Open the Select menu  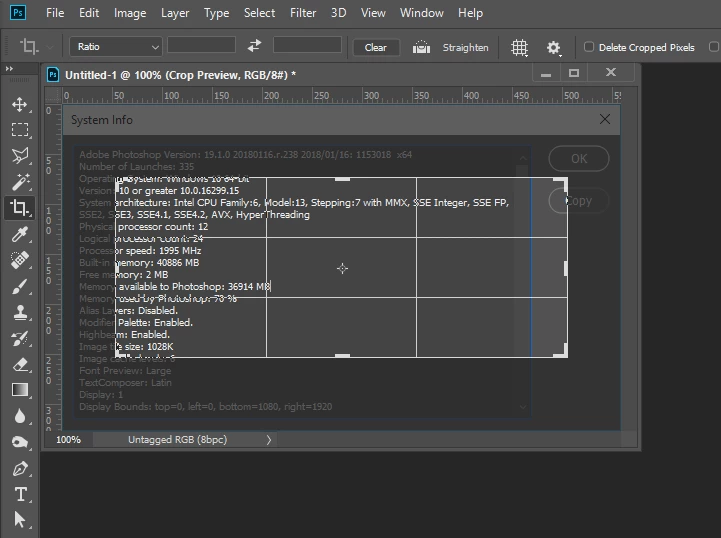pos(259,13)
